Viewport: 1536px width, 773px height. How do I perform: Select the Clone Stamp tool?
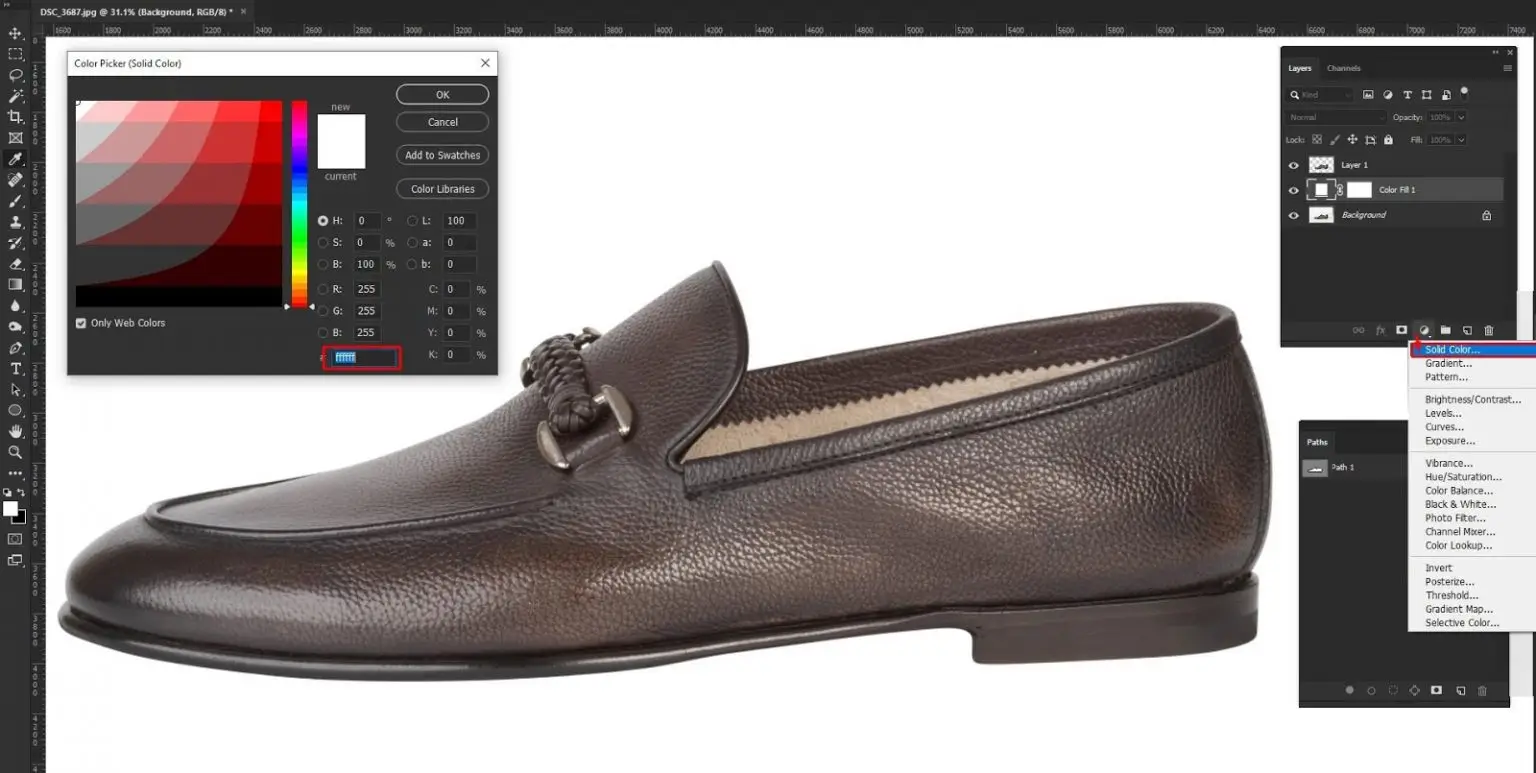click(15, 222)
